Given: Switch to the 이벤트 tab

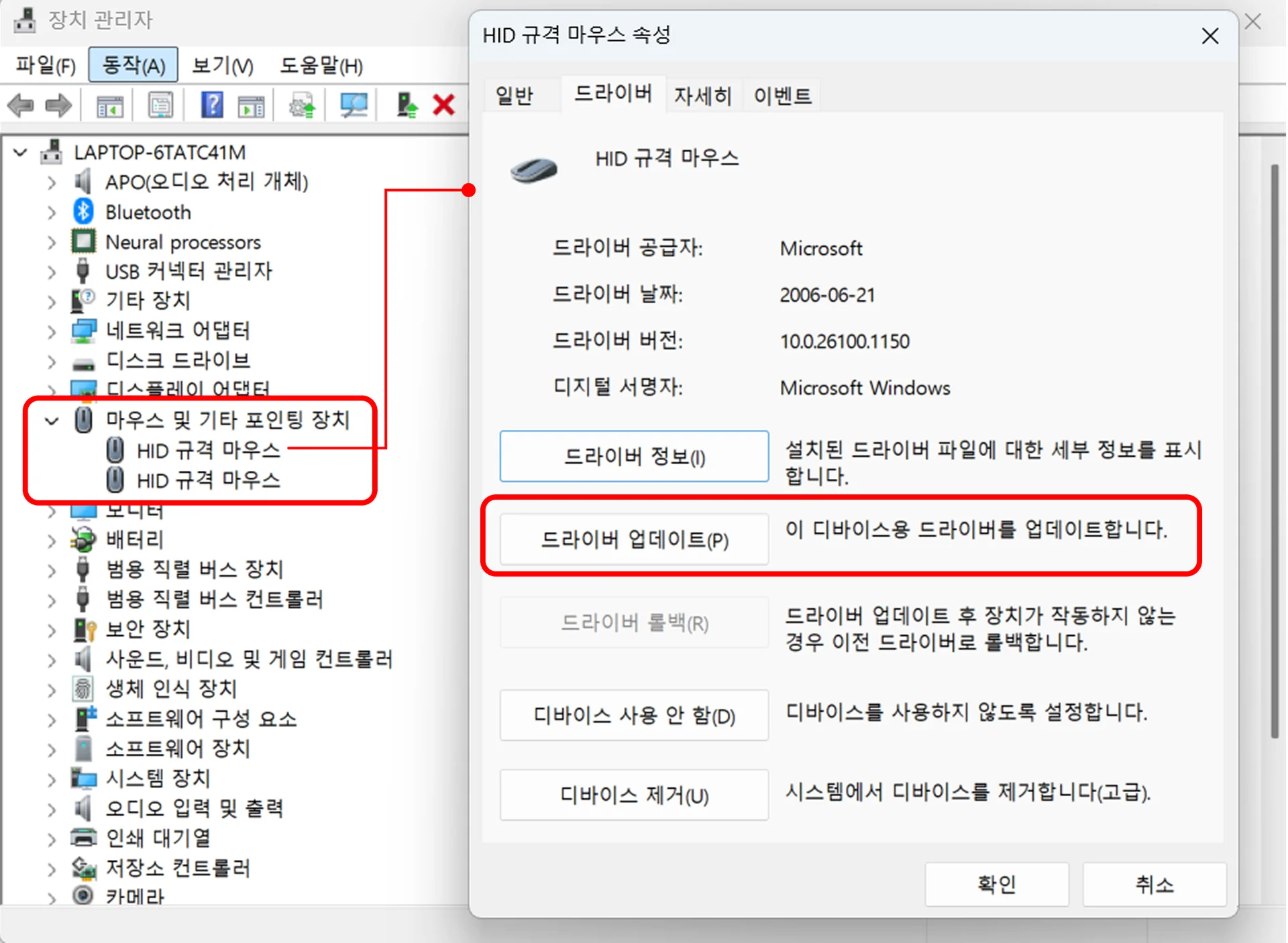Looking at the screenshot, I should (x=782, y=95).
